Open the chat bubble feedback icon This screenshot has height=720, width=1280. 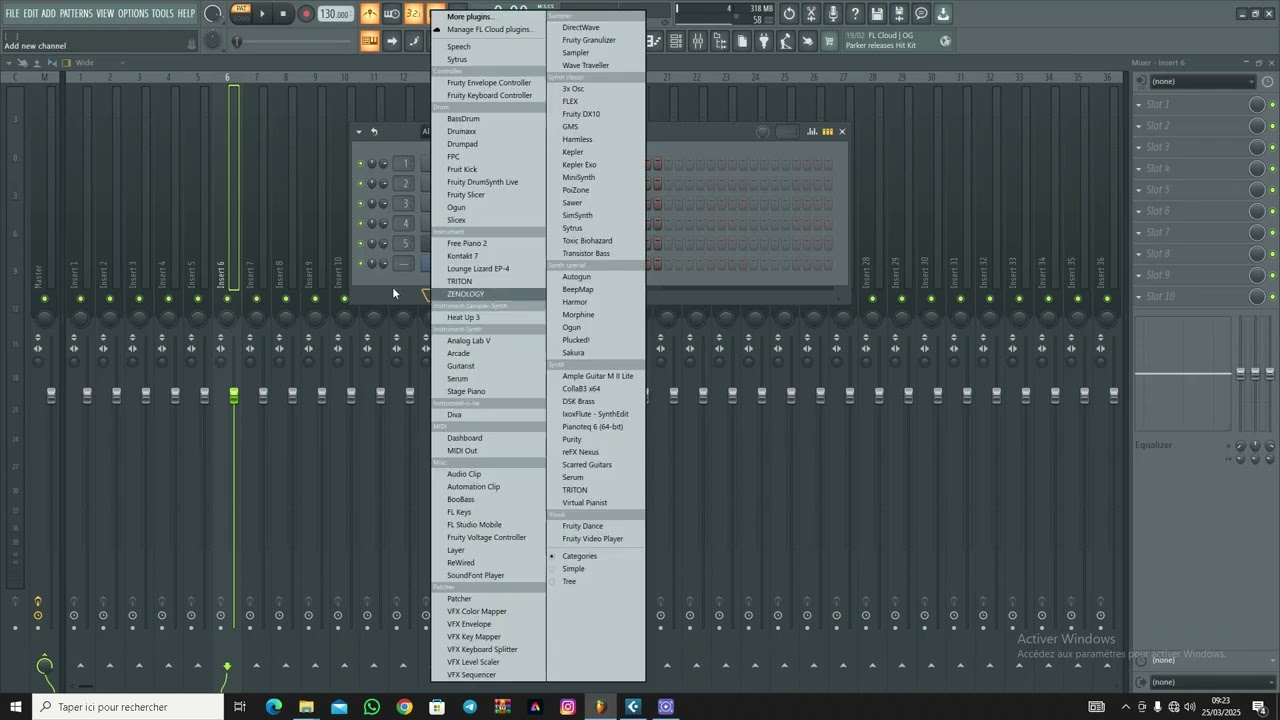(922, 14)
